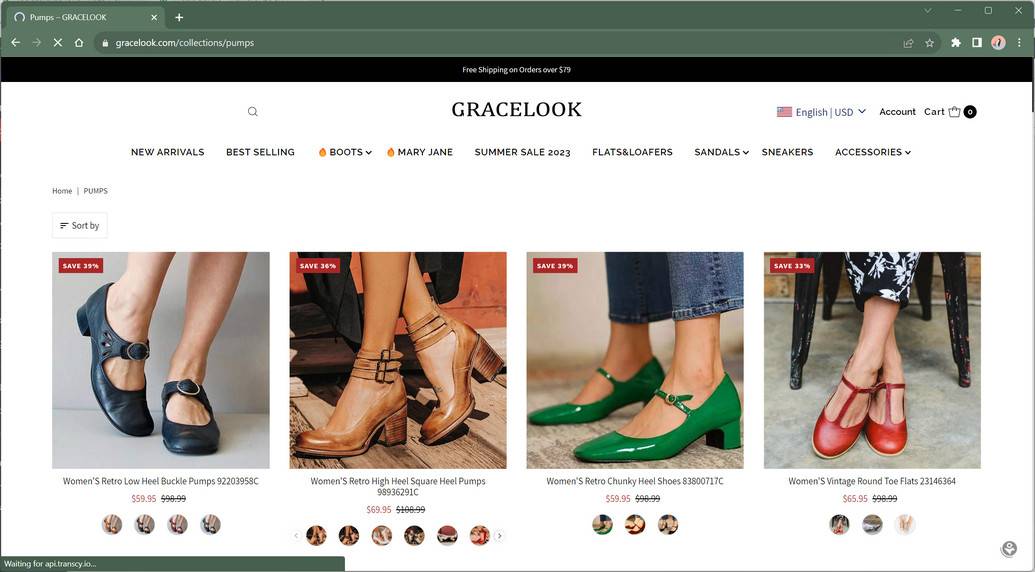
Task: Select last swatch under Square Heel Pumps
Action: 480,535
